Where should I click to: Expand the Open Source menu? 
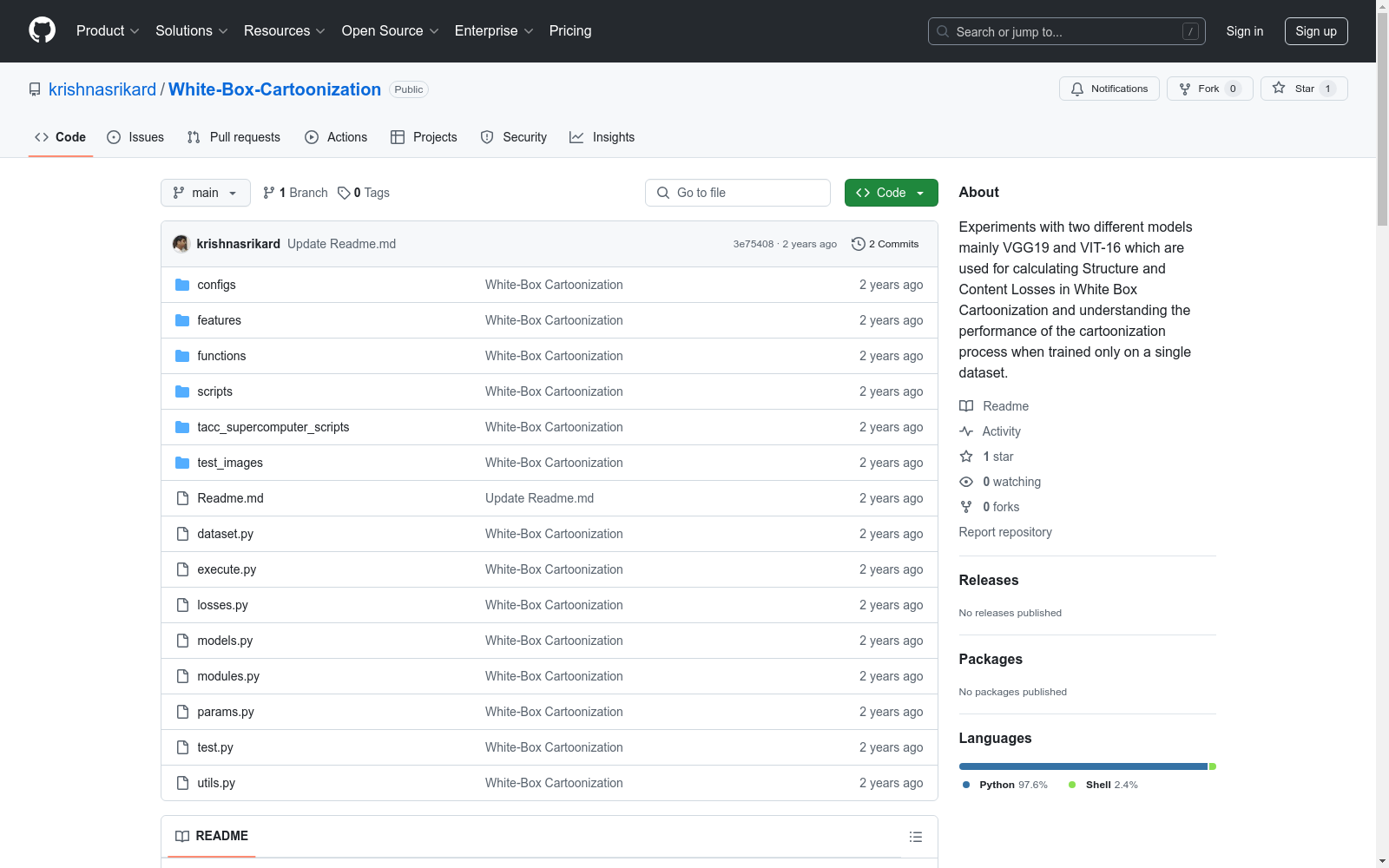point(391,31)
